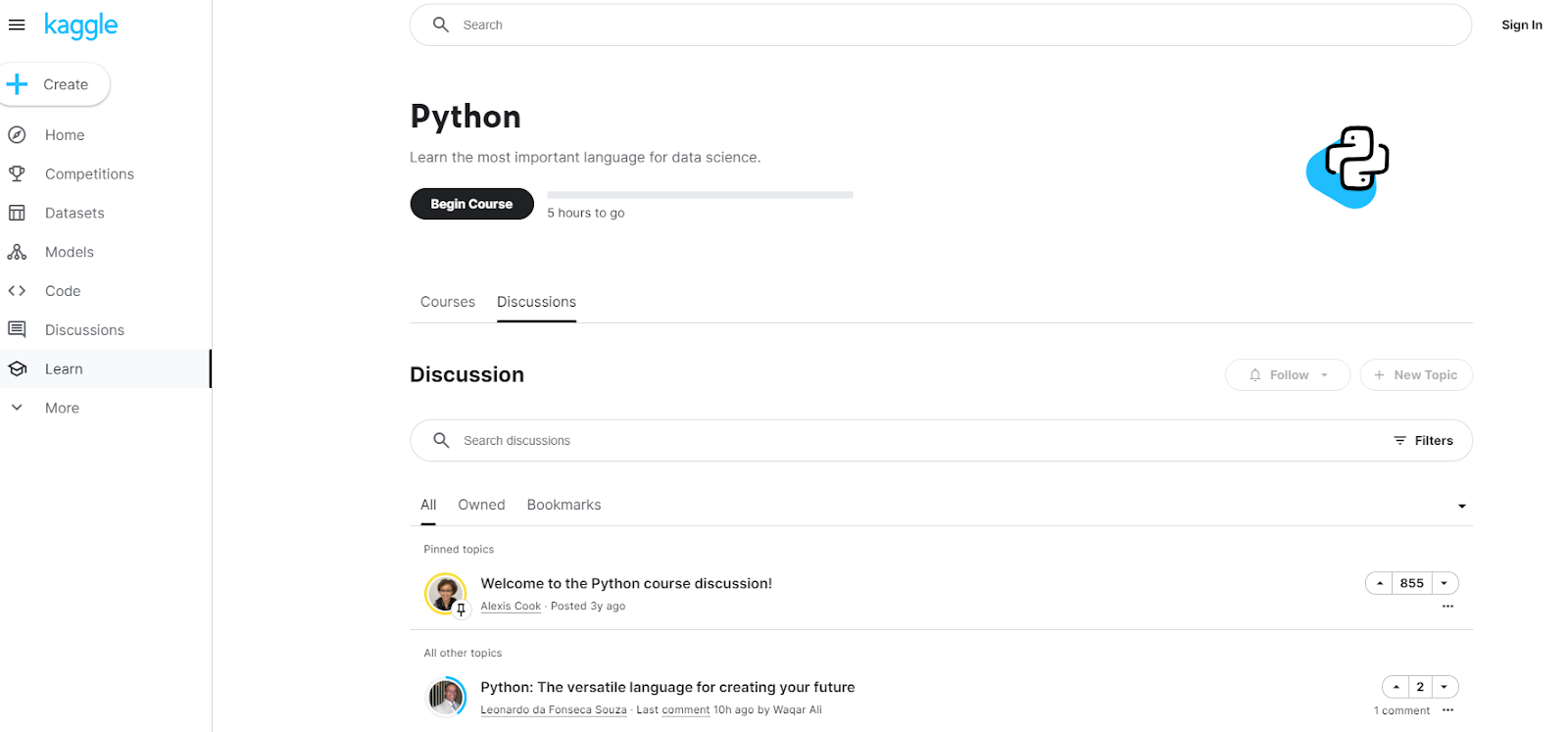The image size is (1568, 732).
Task: Click the New Topic button
Action: (x=1416, y=375)
